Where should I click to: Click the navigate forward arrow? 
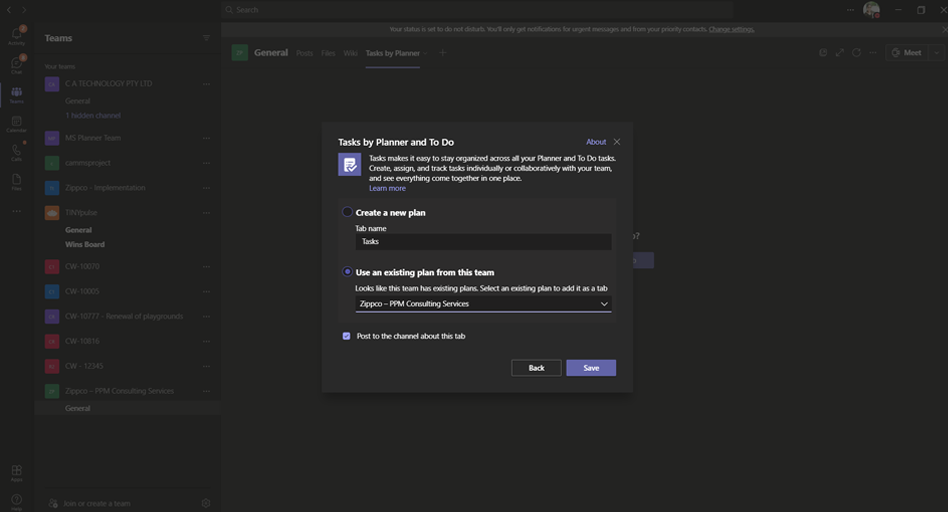click(x=24, y=10)
